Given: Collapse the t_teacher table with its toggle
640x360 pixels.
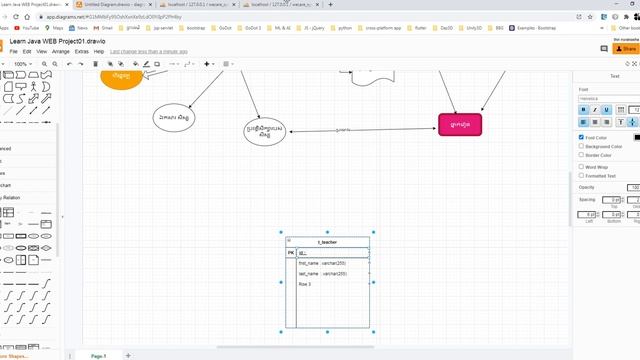Looking at the screenshot, I should pos(289,241).
